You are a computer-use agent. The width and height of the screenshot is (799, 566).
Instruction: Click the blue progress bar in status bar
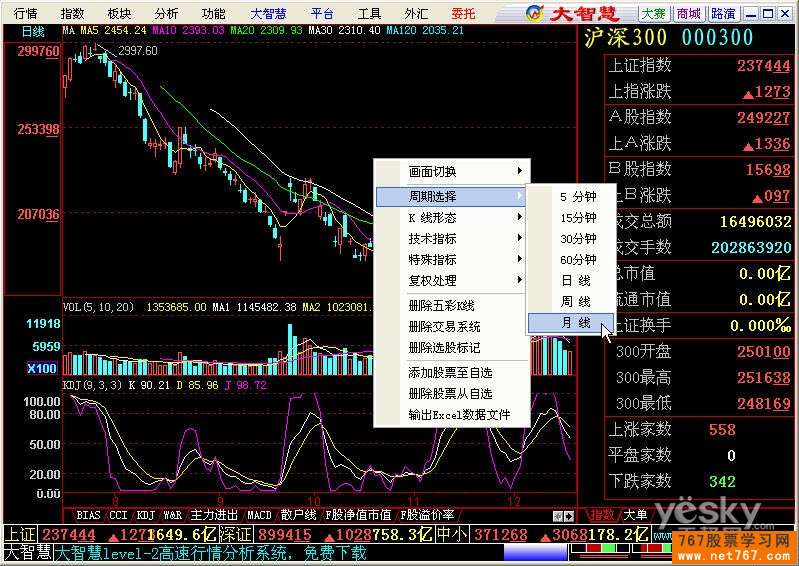(535, 553)
